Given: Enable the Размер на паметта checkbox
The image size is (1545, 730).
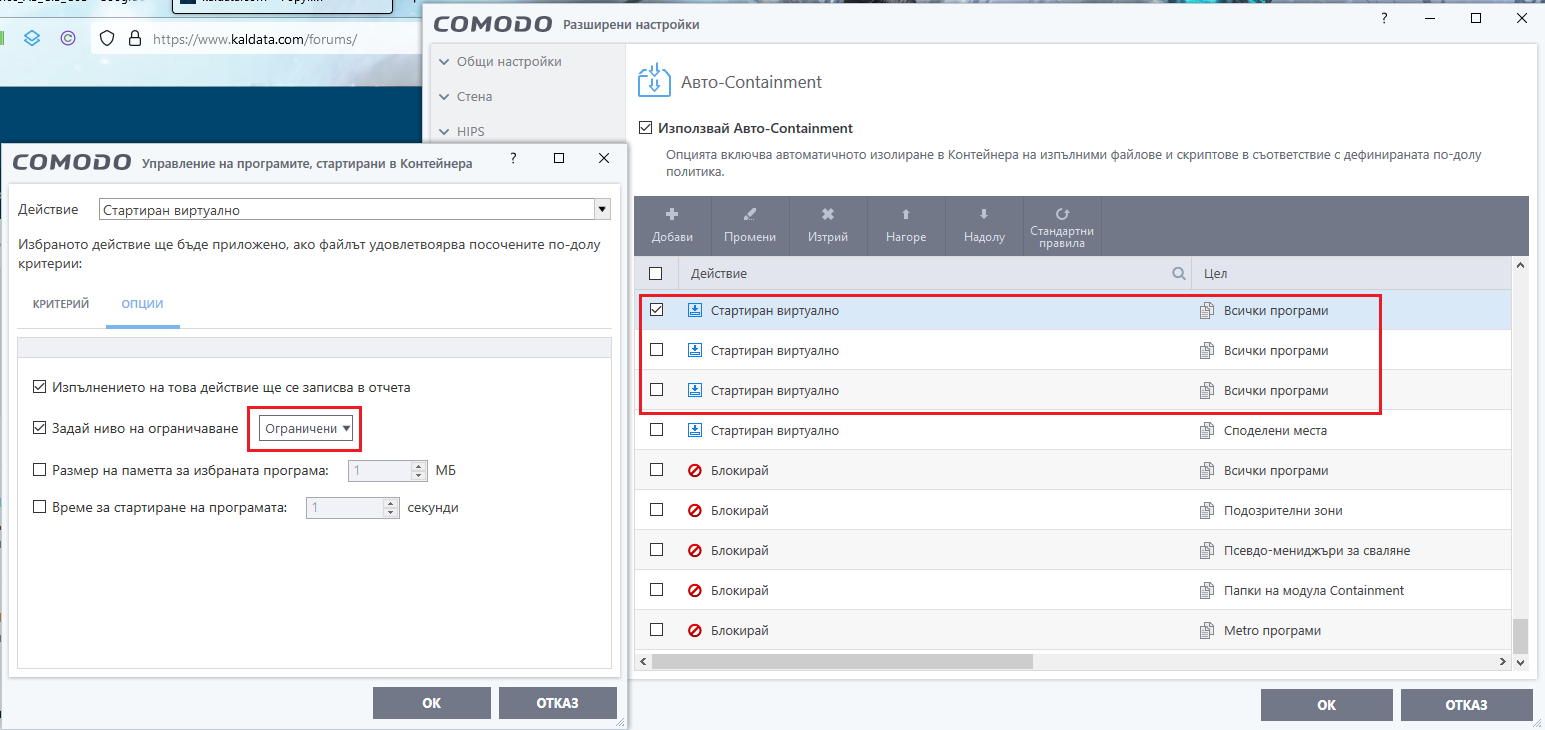Looking at the screenshot, I should coord(40,470).
